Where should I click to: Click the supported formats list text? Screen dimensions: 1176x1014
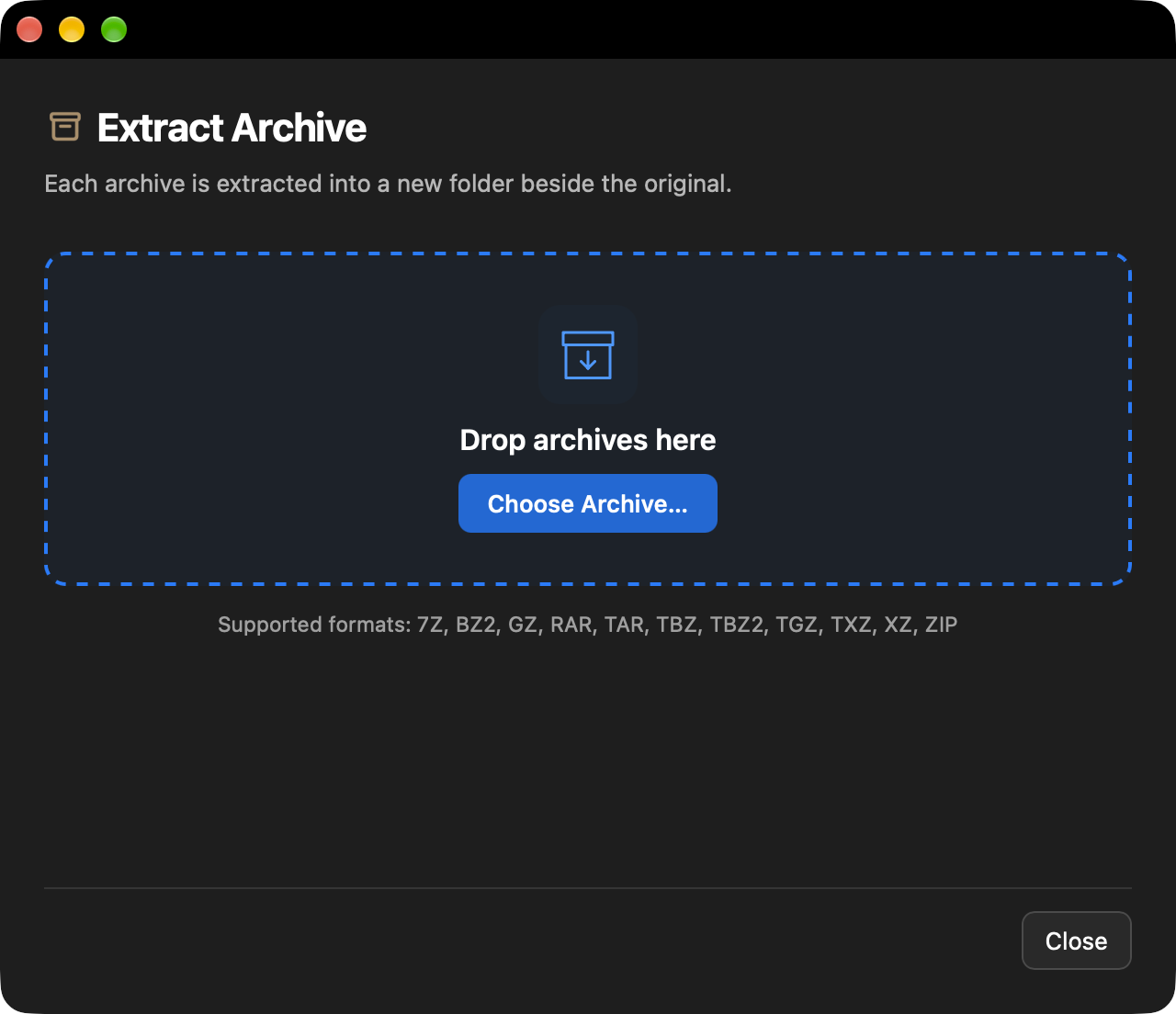[x=588, y=625]
